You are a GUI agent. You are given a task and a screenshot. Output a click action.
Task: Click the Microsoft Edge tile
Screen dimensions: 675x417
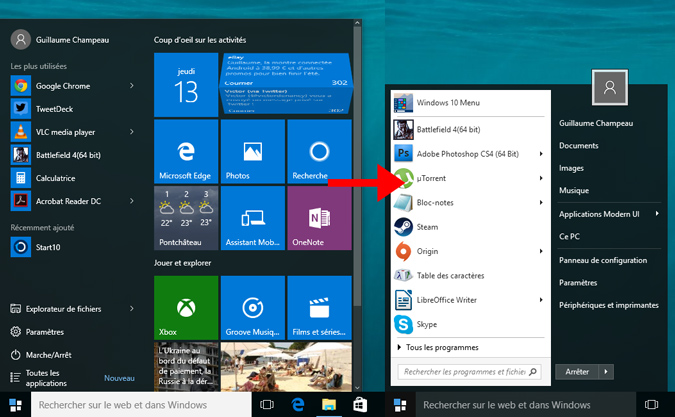click(185, 150)
